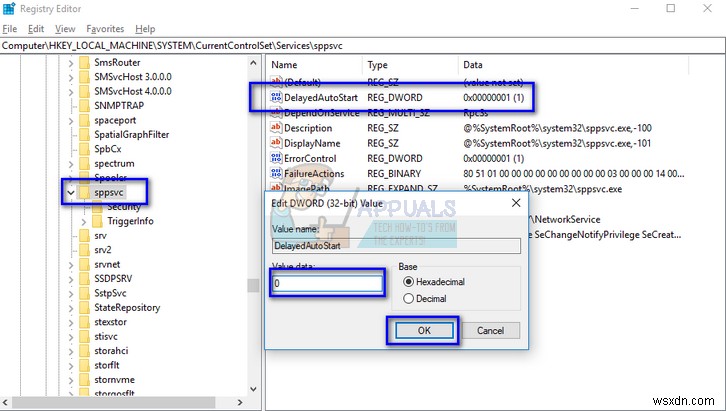Click the srv folder icon

(x=85, y=236)
